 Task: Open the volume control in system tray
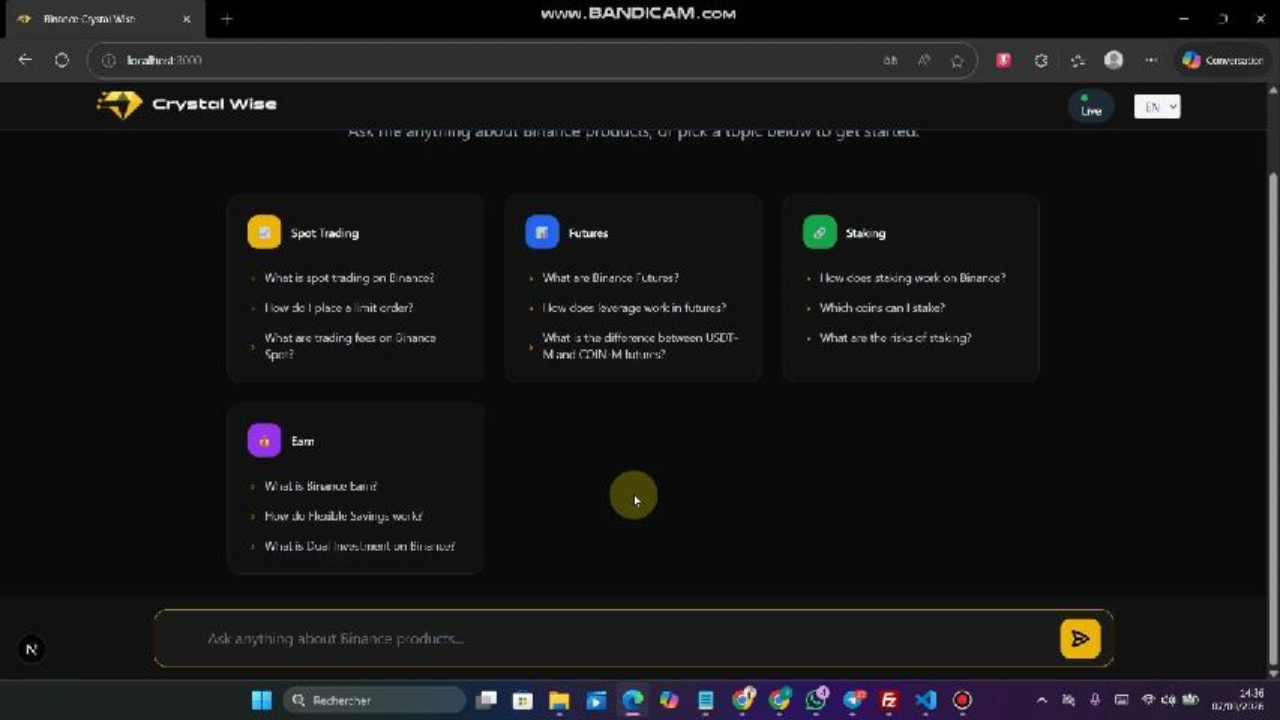click(x=1168, y=700)
